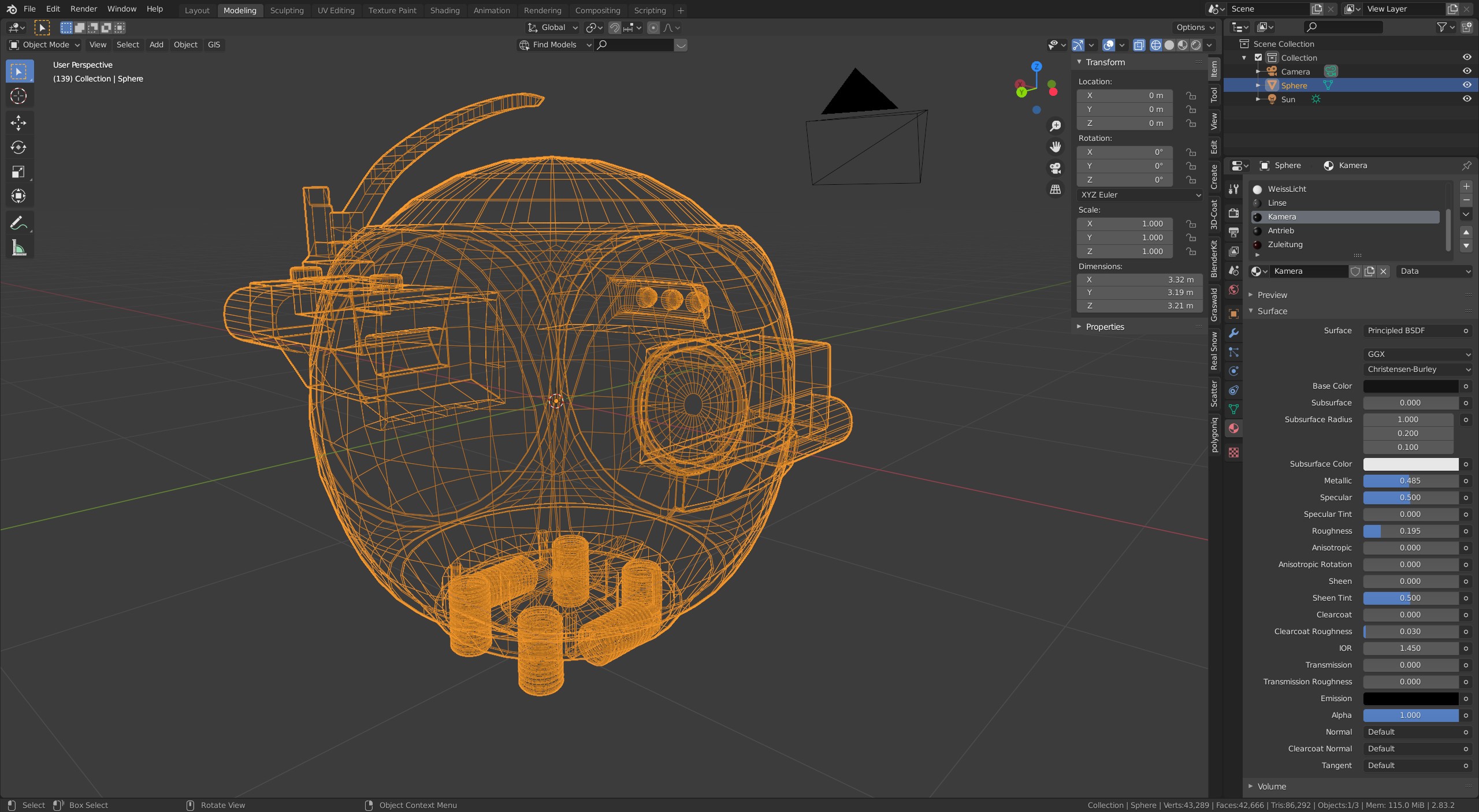Select the Scale tool
Image resolution: width=1479 pixels, height=812 pixels.
18,172
